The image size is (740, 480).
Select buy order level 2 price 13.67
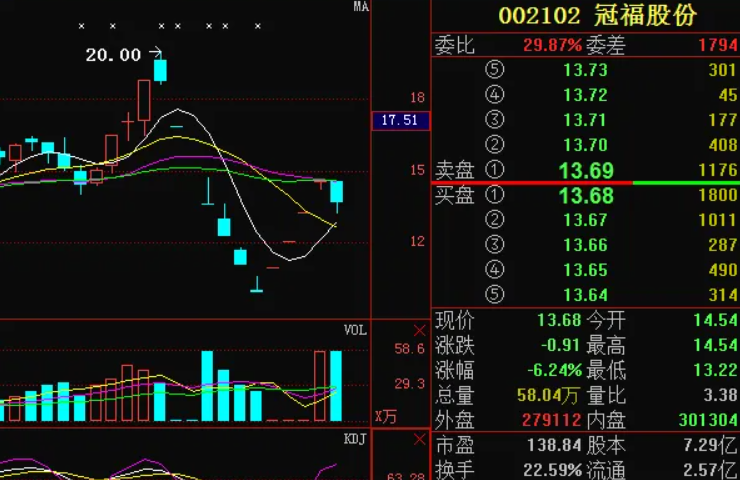tap(585, 220)
